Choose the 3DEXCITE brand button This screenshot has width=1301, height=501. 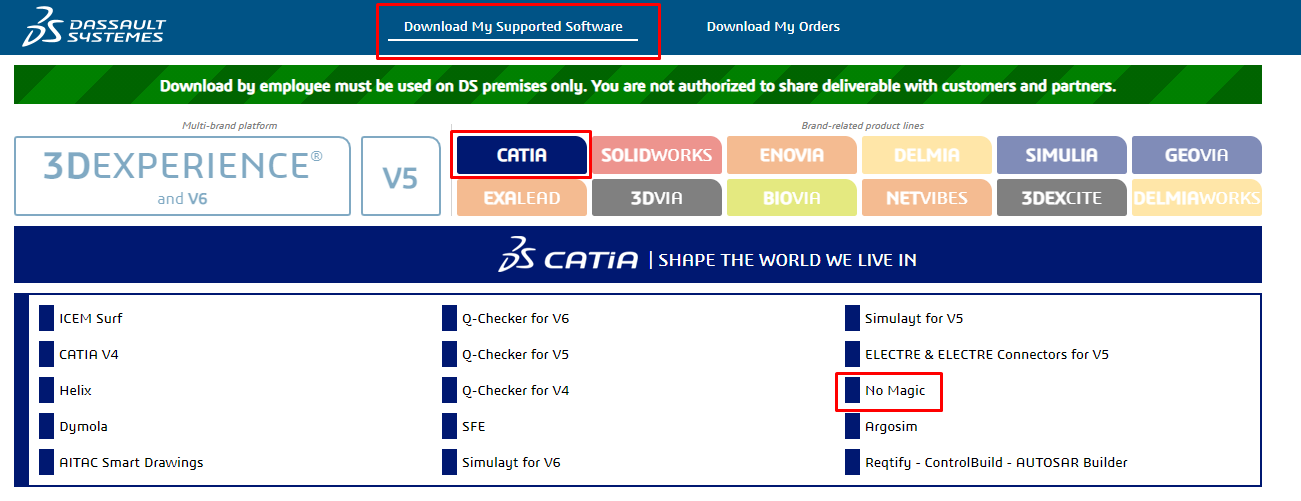(x=1062, y=198)
